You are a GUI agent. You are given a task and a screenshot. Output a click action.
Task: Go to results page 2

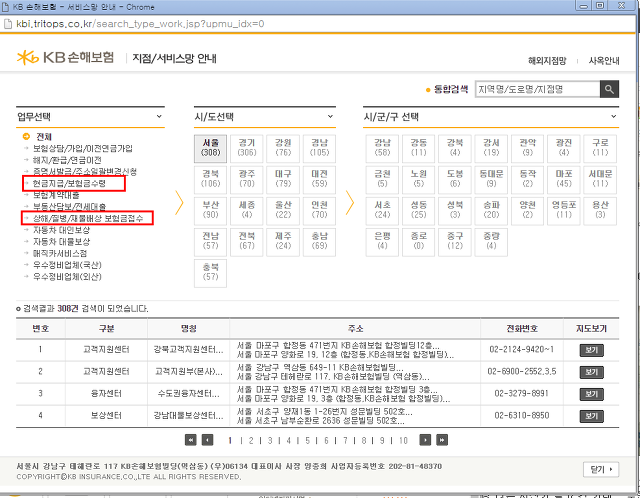pos(251,440)
